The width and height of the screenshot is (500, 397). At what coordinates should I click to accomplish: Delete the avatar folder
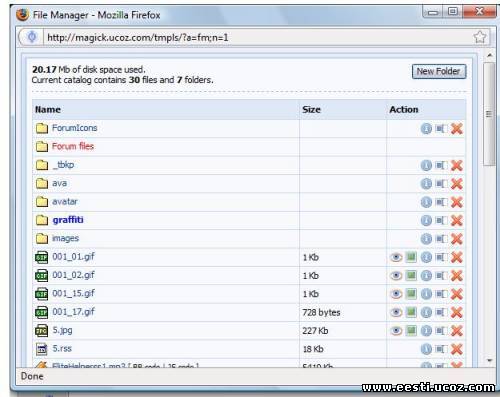pos(457,202)
